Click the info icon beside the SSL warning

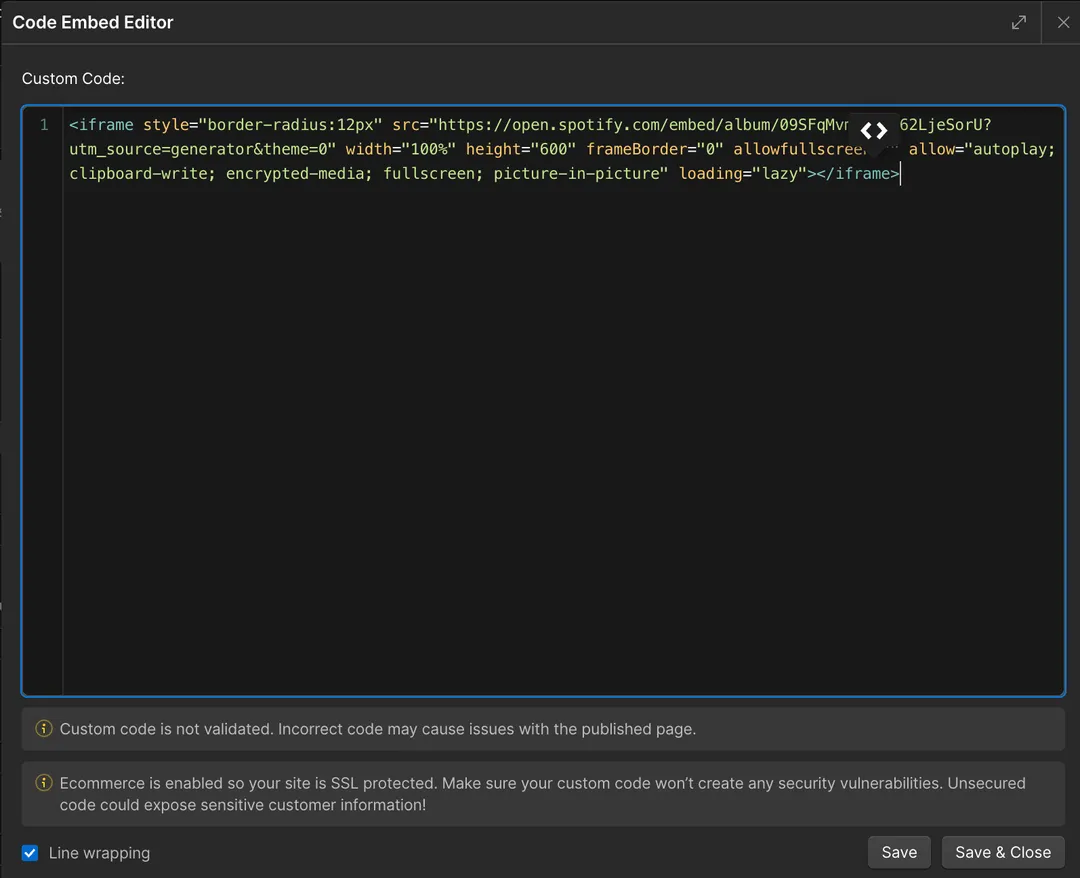coord(43,783)
